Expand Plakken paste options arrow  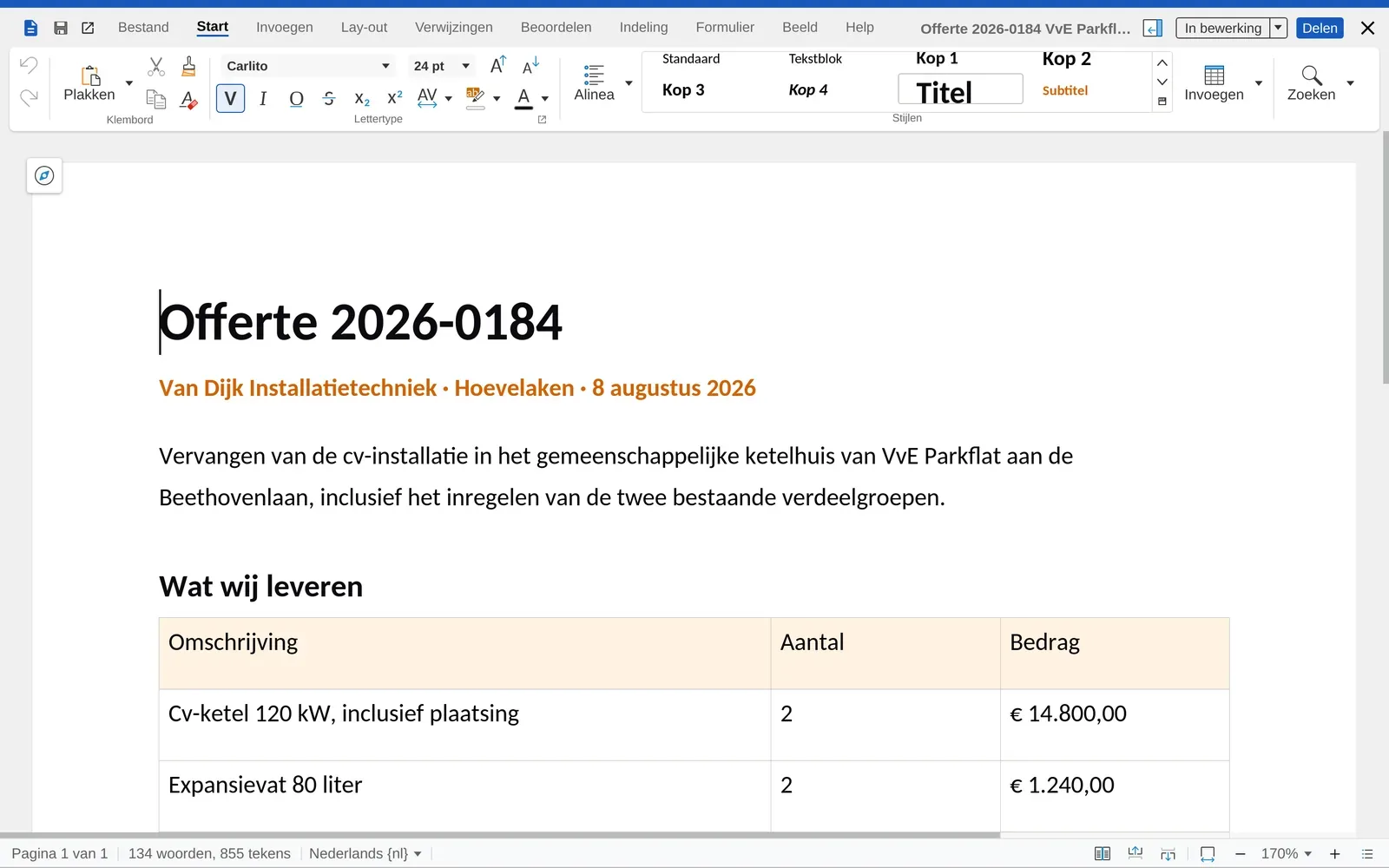pyautogui.click(x=129, y=83)
